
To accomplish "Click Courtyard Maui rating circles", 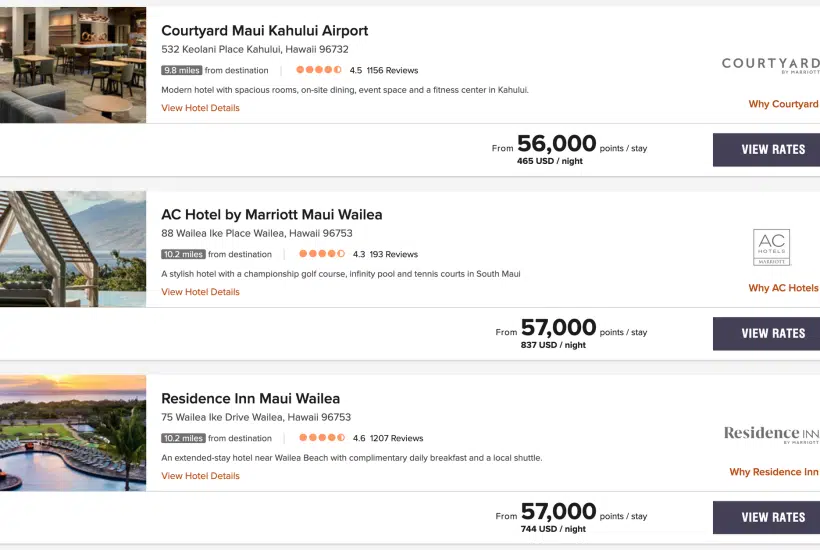I will (319, 71).
